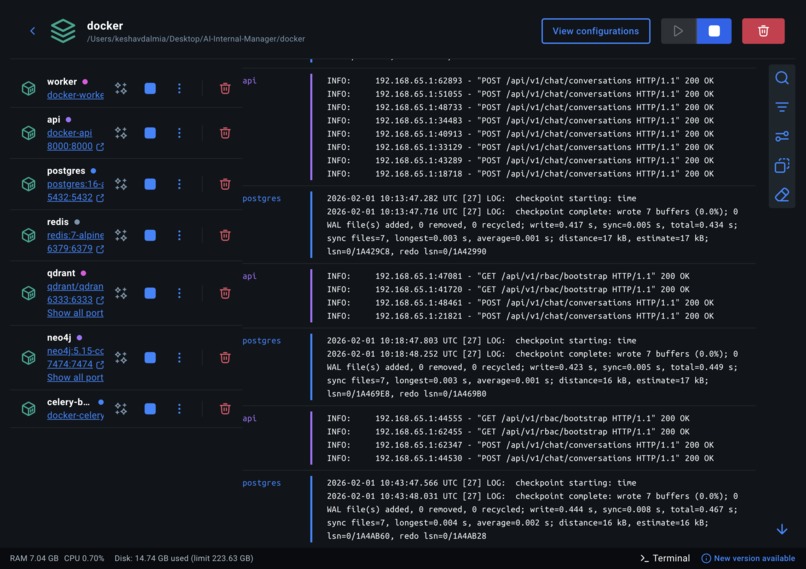Stop the redis container
Viewport: 806px width, 569px height.
tap(150, 235)
